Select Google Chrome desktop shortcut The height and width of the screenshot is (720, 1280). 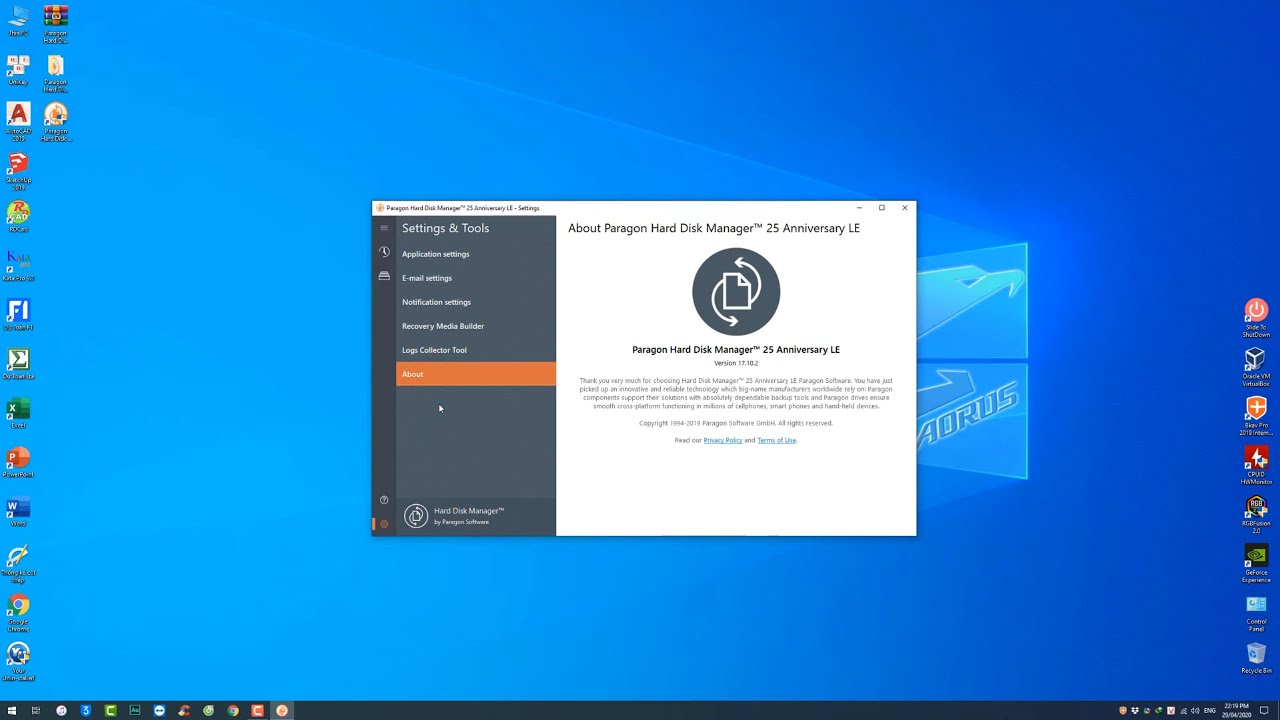(x=18, y=613)
